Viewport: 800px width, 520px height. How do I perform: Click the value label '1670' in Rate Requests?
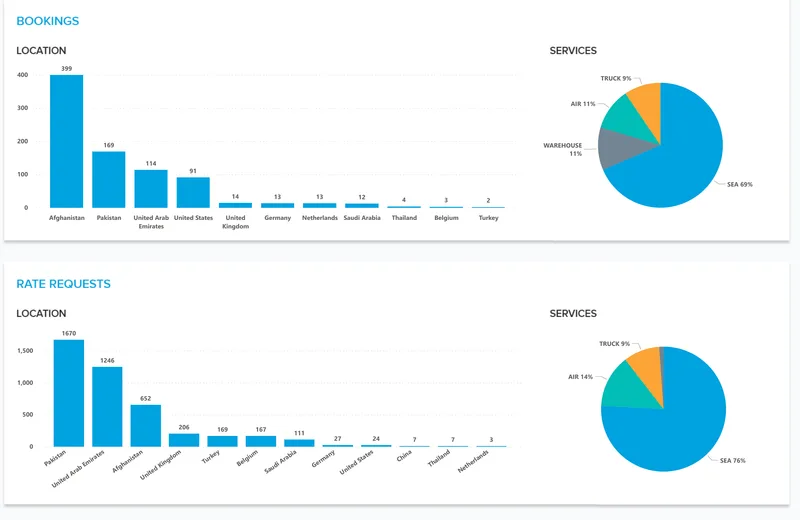pyautogui.click(x=69, y=333)
